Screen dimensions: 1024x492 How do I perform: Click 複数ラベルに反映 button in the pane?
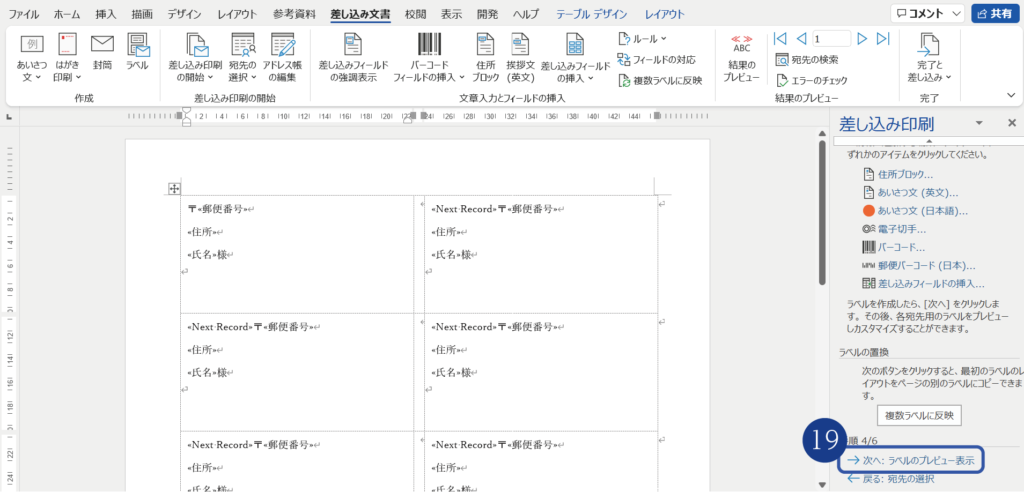point(918,415)
